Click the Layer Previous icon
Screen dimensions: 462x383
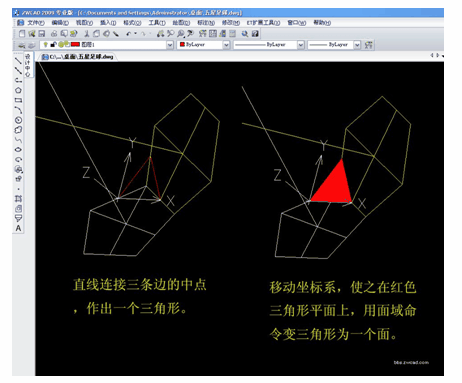coord(31,45)
